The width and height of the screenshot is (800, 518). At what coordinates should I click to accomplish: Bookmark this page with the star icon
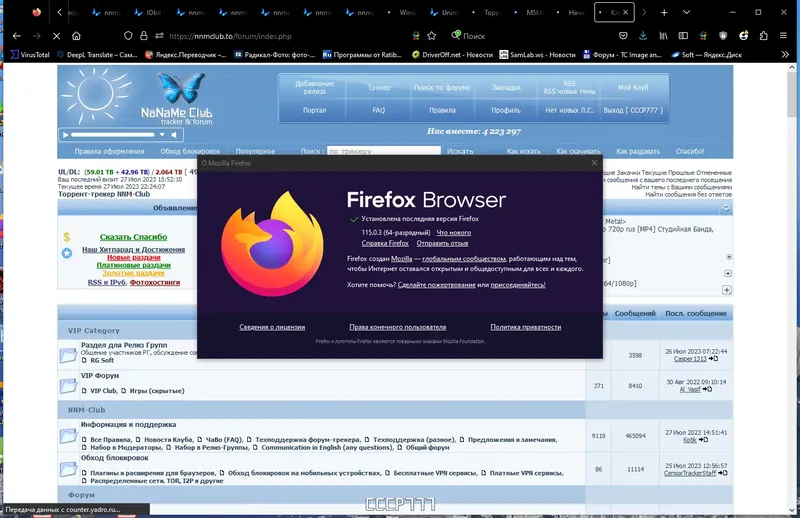pos(432,36)
